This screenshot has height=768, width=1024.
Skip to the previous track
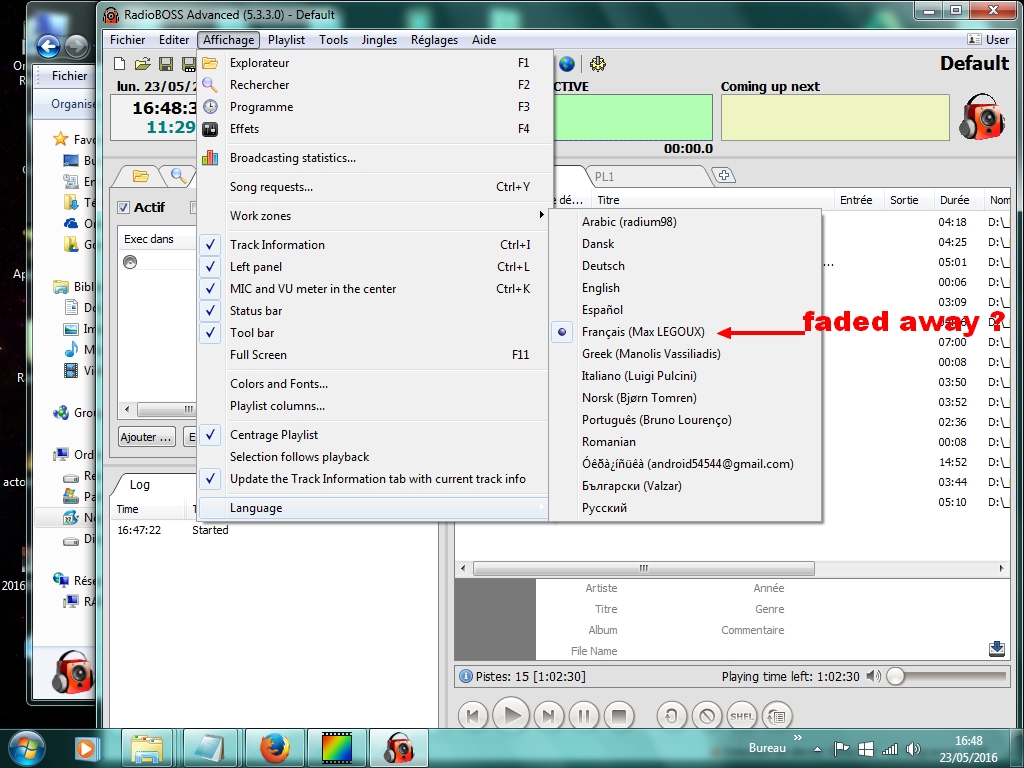click(473, 716)
